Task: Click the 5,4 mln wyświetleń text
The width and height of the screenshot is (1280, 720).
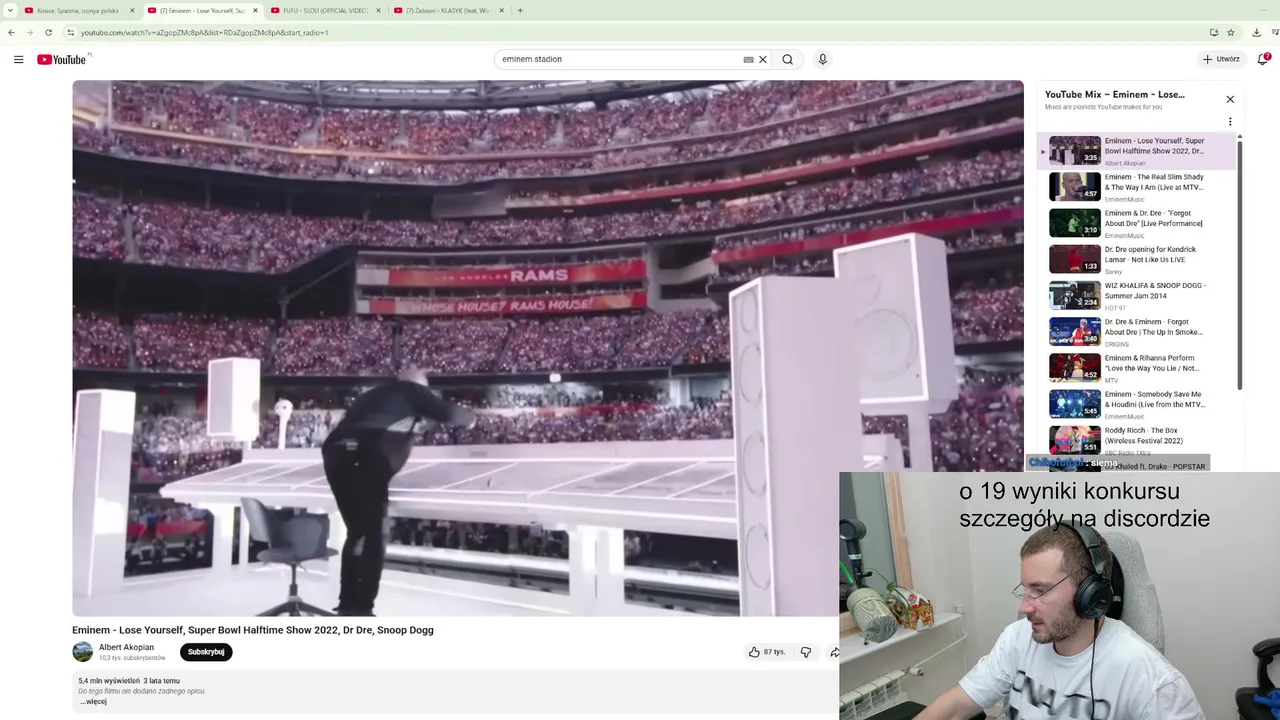Action: (109, 681)
